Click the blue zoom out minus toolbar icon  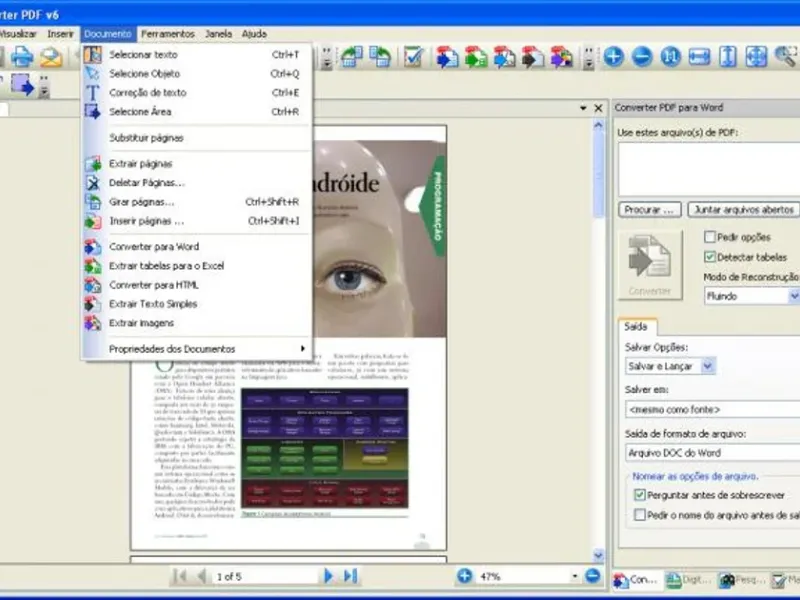(x=642, y=56)
